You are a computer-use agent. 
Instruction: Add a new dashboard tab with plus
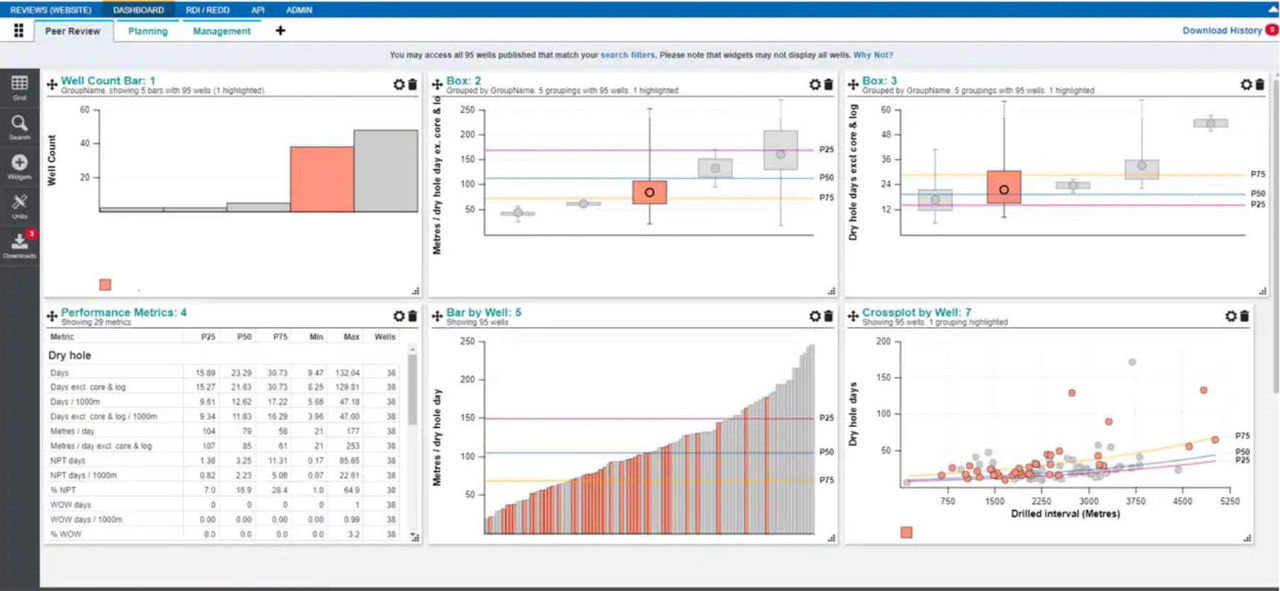[x=280, y=31]
